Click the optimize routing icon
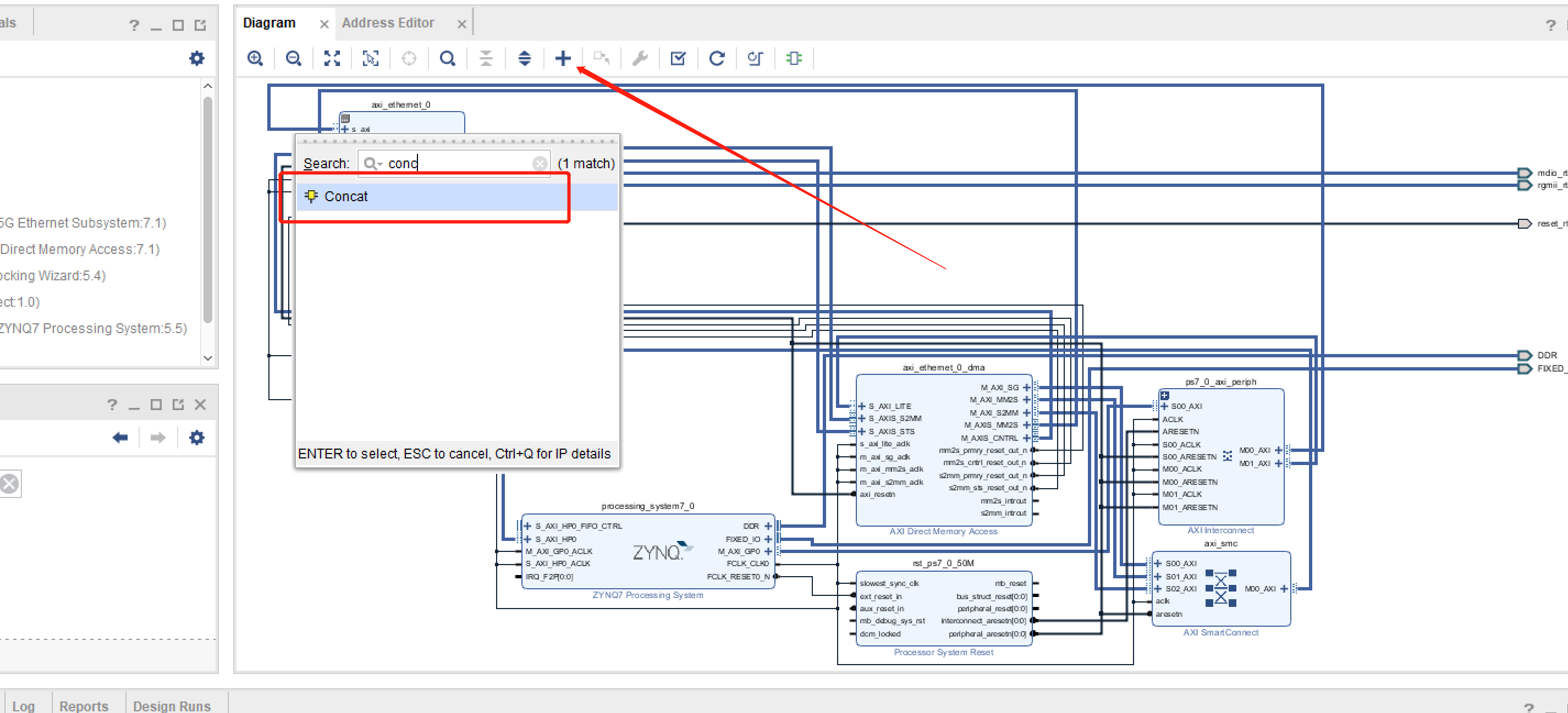The width and height of the screenshot is (1568, 713). click(755, 58)
